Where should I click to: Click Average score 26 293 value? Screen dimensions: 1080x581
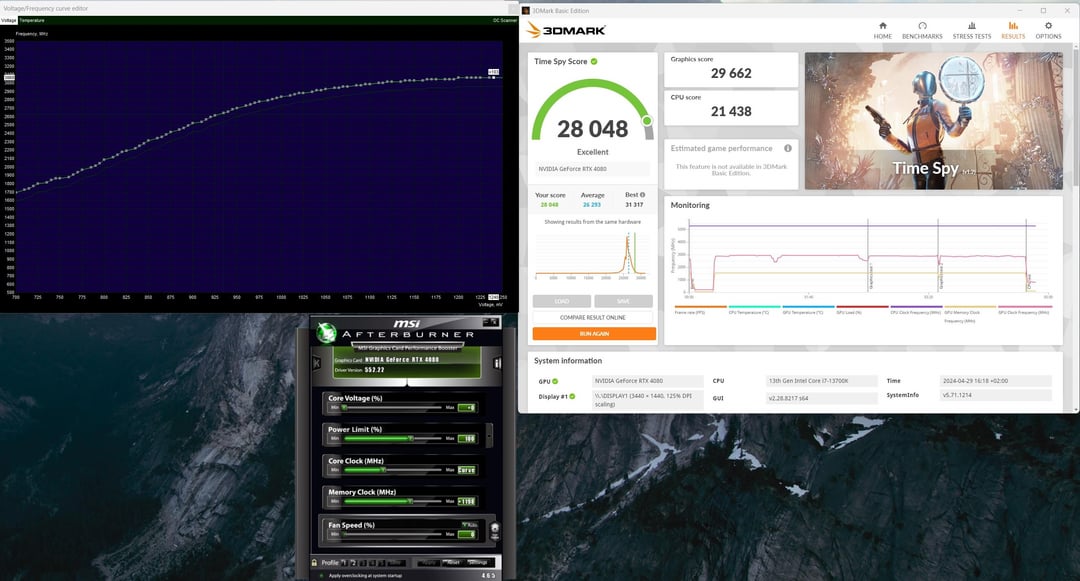592,204
